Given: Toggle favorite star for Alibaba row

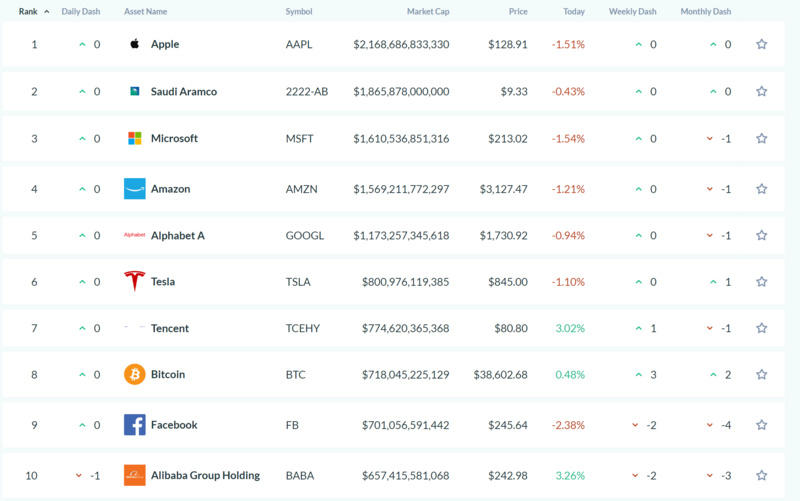Looking at the screenshot, I should coord(761,475).
